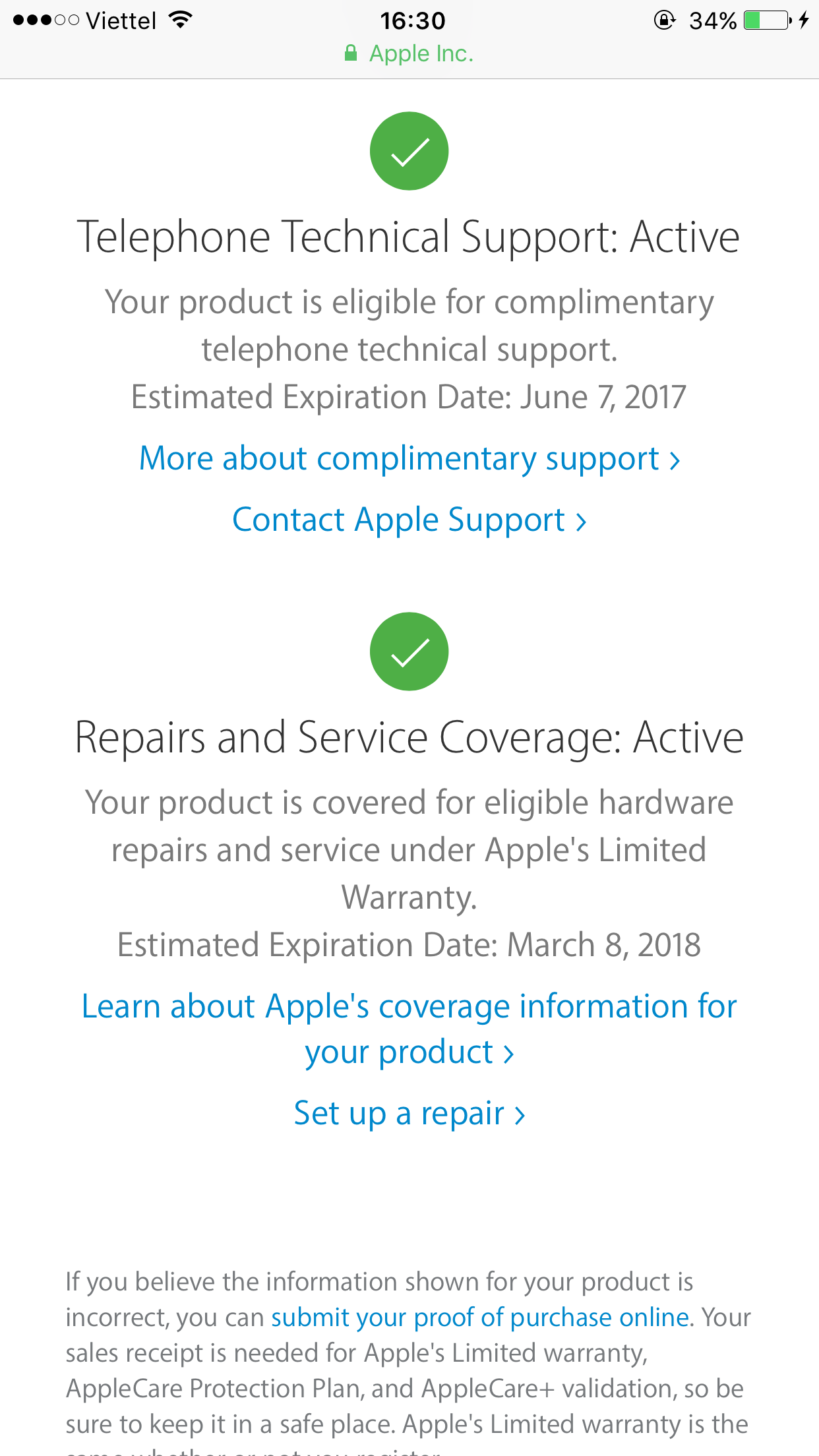Viewport: 819px width, 1456px height.
Task: Tap the Set up a repair link
Action: (x=409, y=1113)
